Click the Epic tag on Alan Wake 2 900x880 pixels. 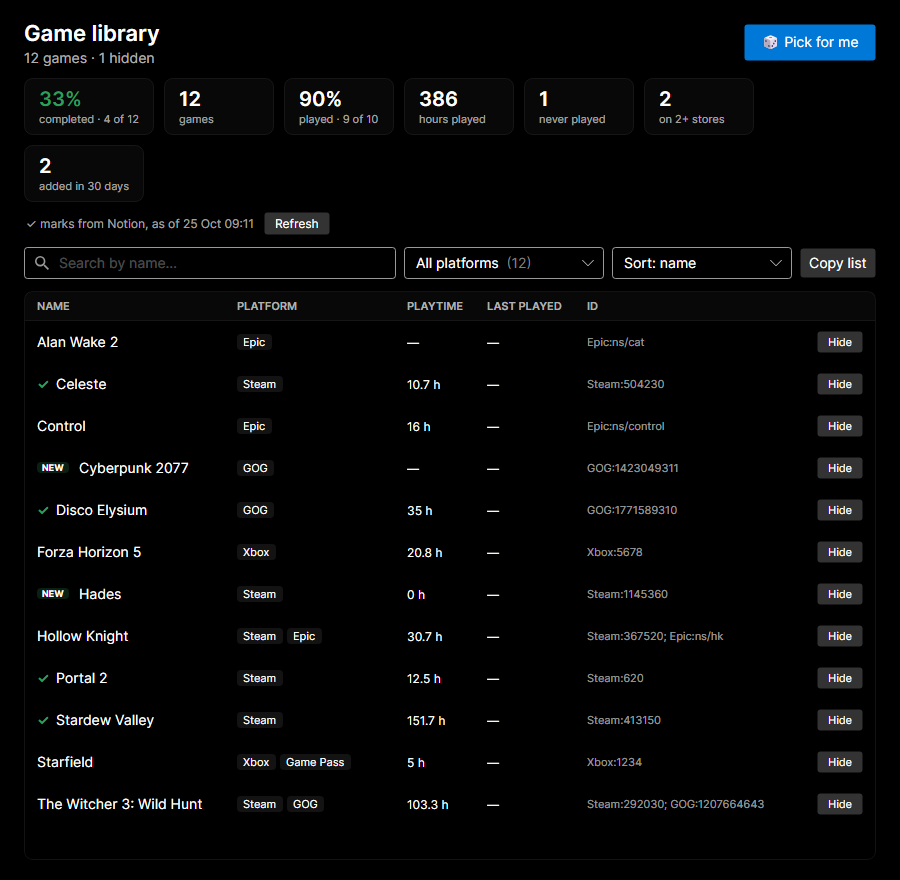pyautogui.click(x=254, y=342)
